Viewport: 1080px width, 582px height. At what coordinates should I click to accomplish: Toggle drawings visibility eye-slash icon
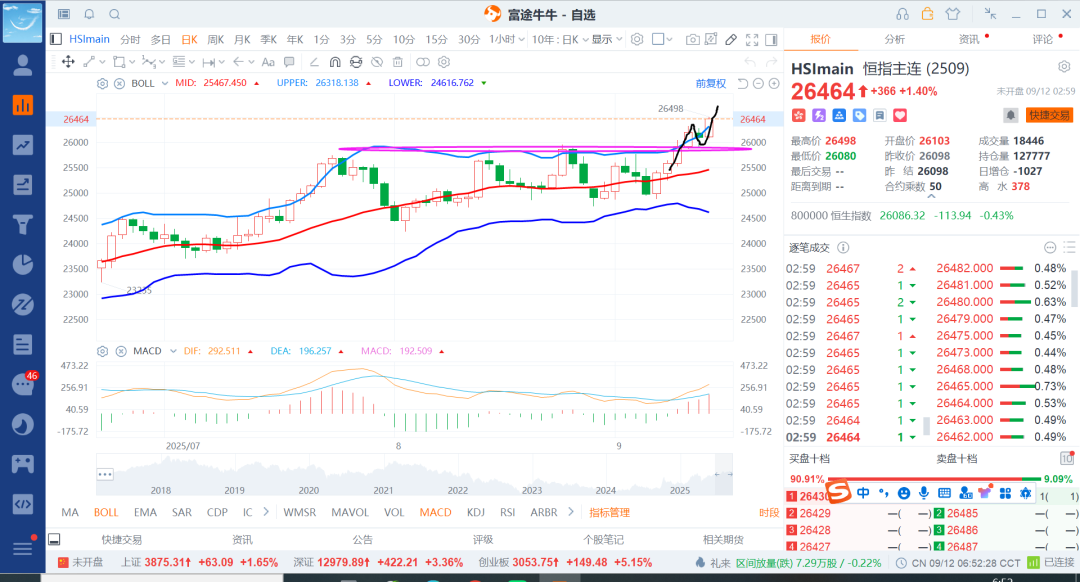pyautogui.click(x=377, y=62)
